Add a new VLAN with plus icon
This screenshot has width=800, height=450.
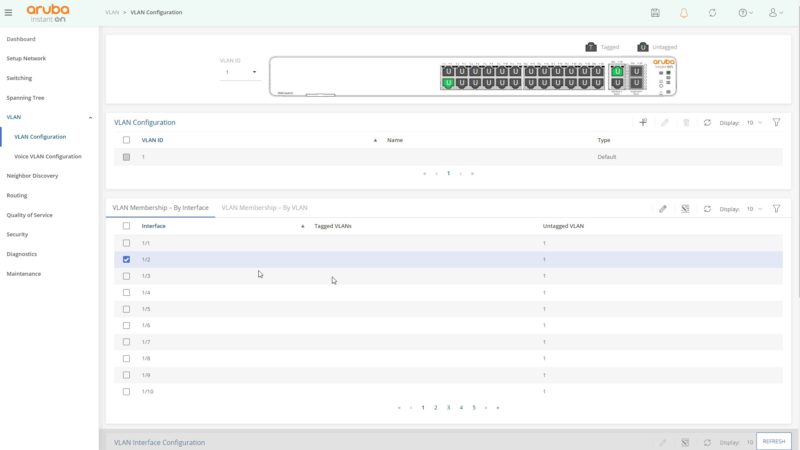[643, 122]
